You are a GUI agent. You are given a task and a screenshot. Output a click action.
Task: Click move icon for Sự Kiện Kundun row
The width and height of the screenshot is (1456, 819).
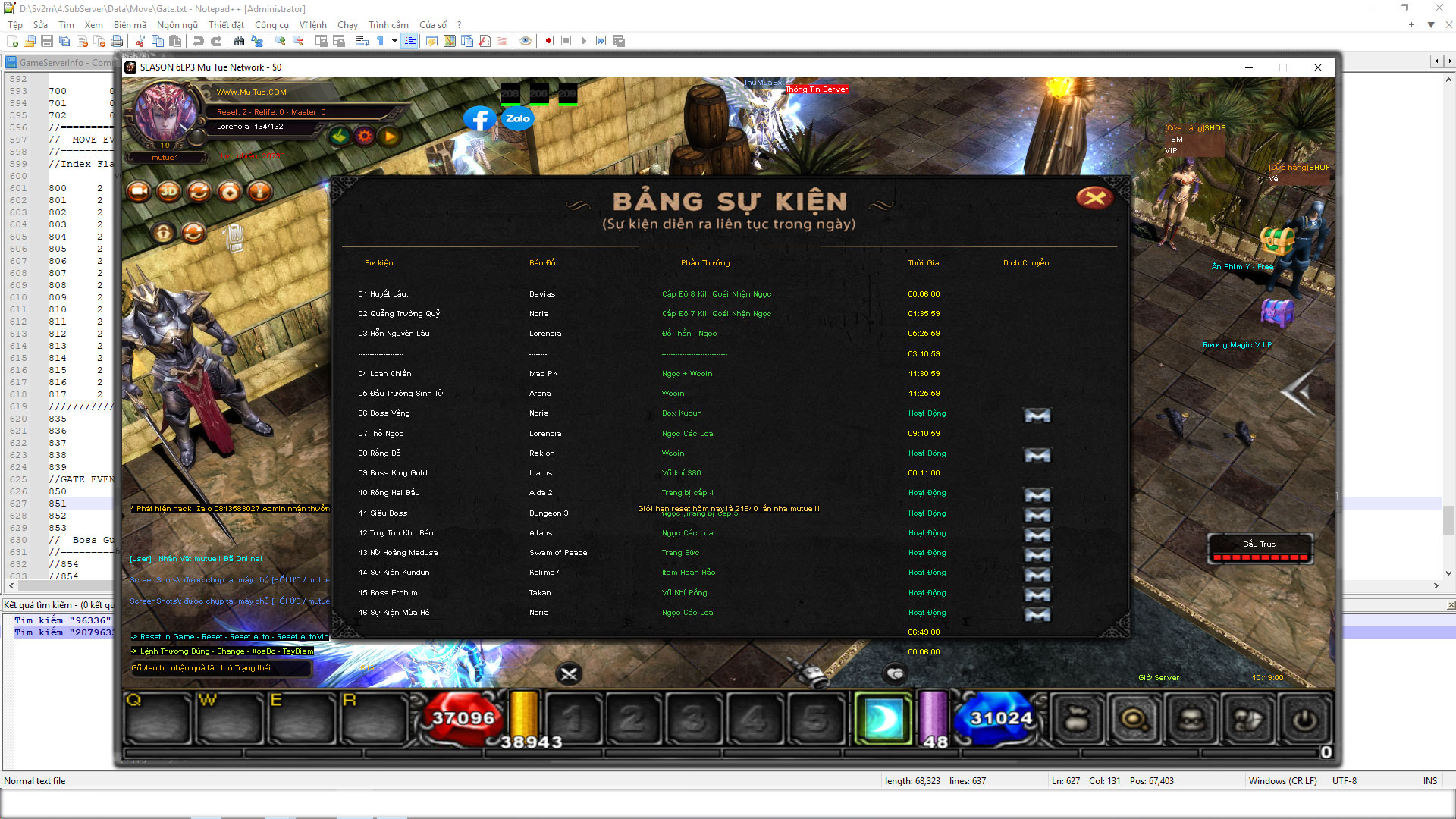tap(1037, 575)
